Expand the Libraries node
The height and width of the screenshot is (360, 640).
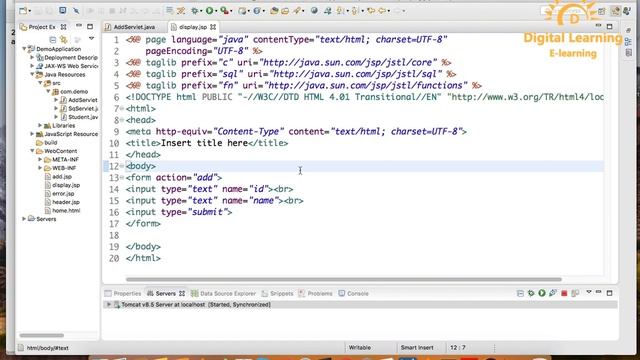40,125
